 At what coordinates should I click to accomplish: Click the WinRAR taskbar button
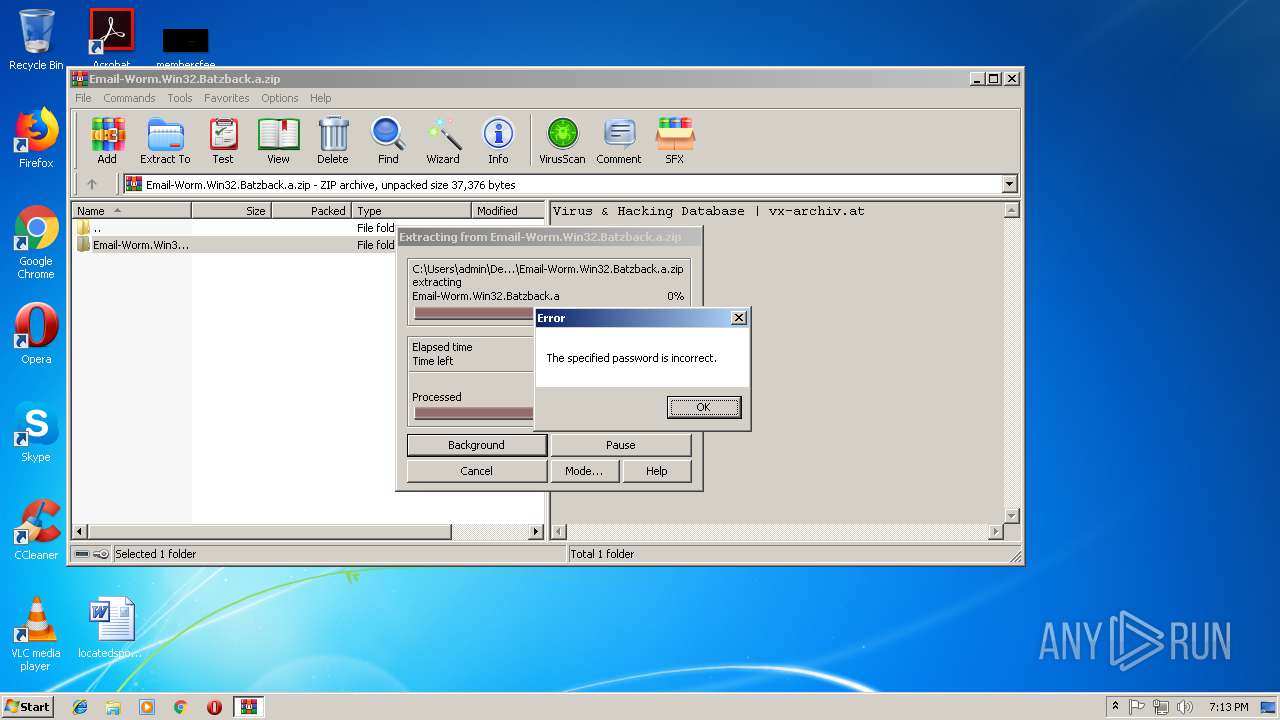[x=248, y=707]
